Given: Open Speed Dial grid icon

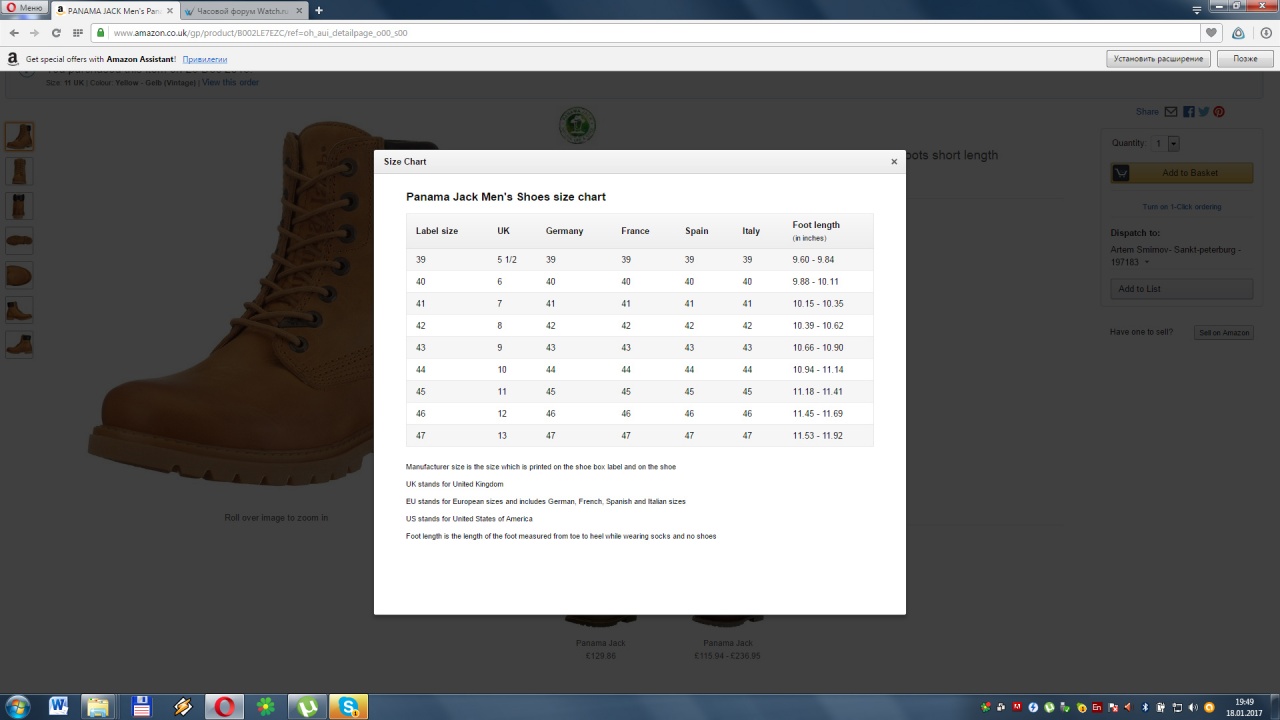Looking at the screenshot, I should point(77,33).
